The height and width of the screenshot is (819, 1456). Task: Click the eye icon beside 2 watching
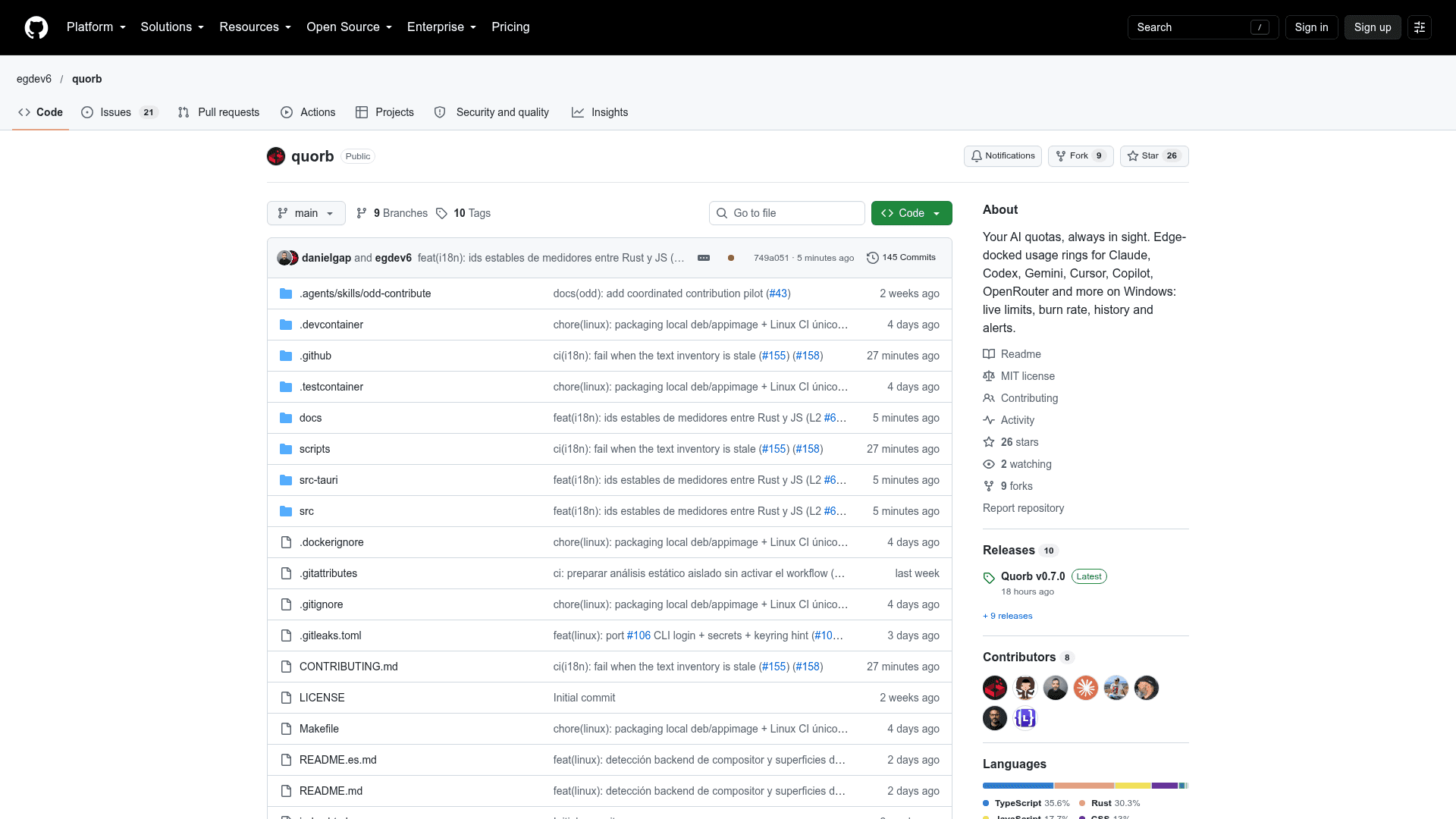pos(989,464)
